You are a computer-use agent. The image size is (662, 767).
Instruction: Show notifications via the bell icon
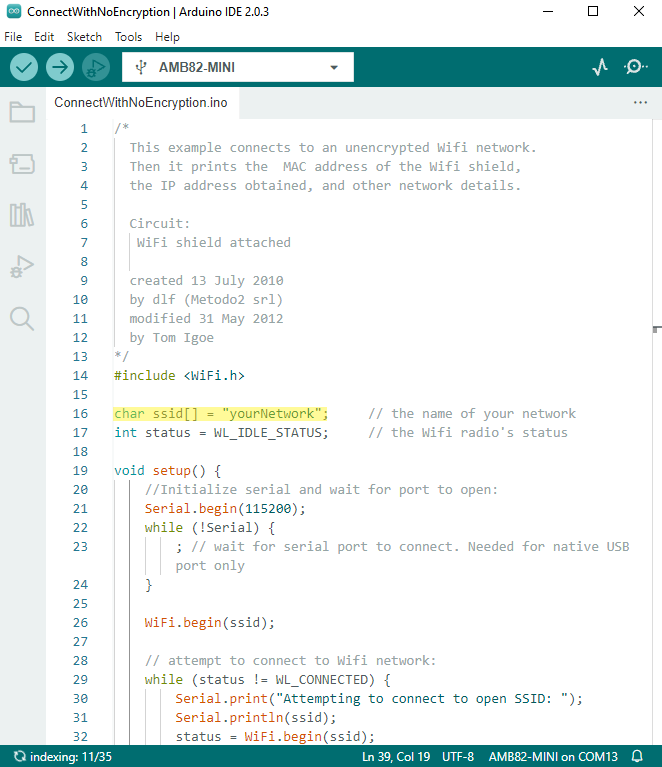[x=637, y=757]
